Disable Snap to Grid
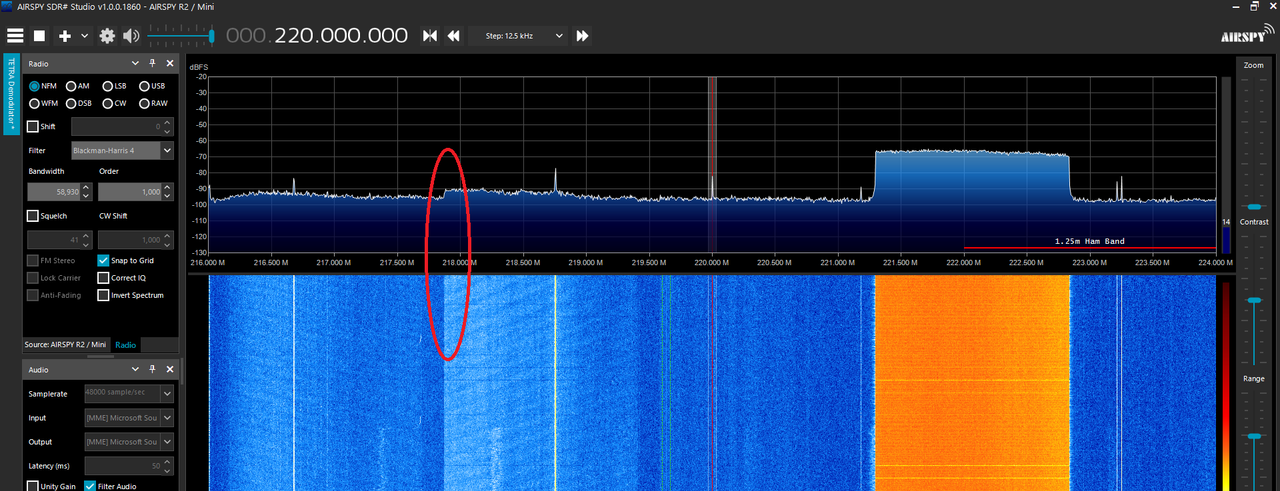This screenshot has height=491, width=1280. click(103, 260)
